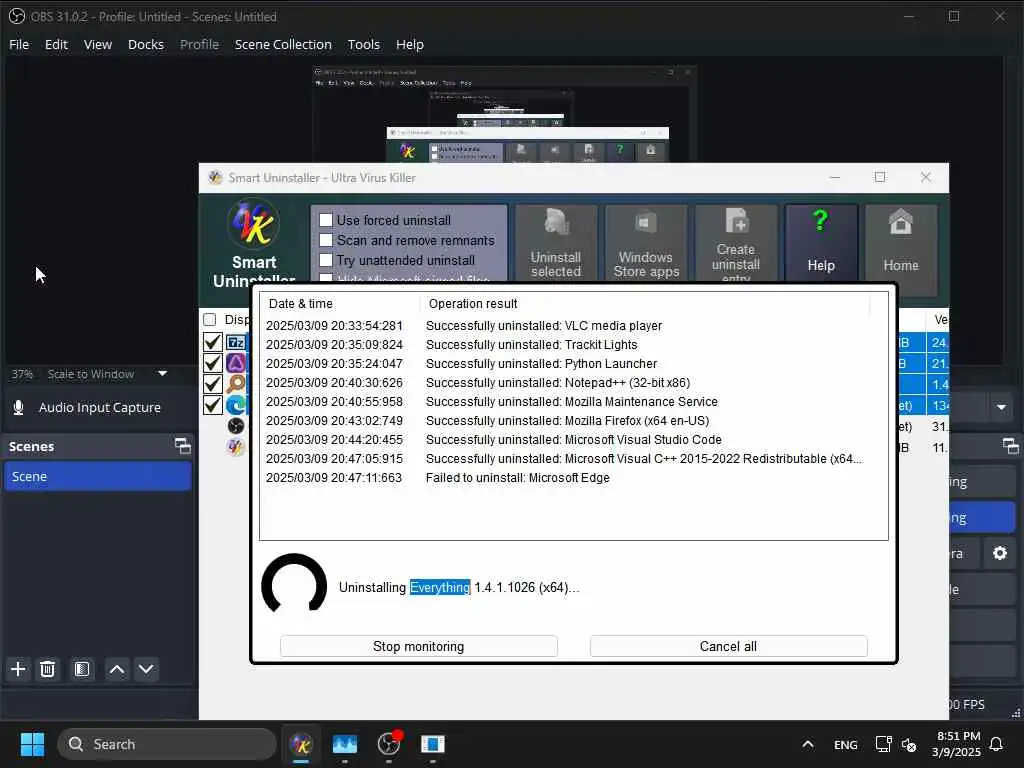Click the muted volume tray icon
Viewport: 1024px width, 768px height.
pos(908,744)
